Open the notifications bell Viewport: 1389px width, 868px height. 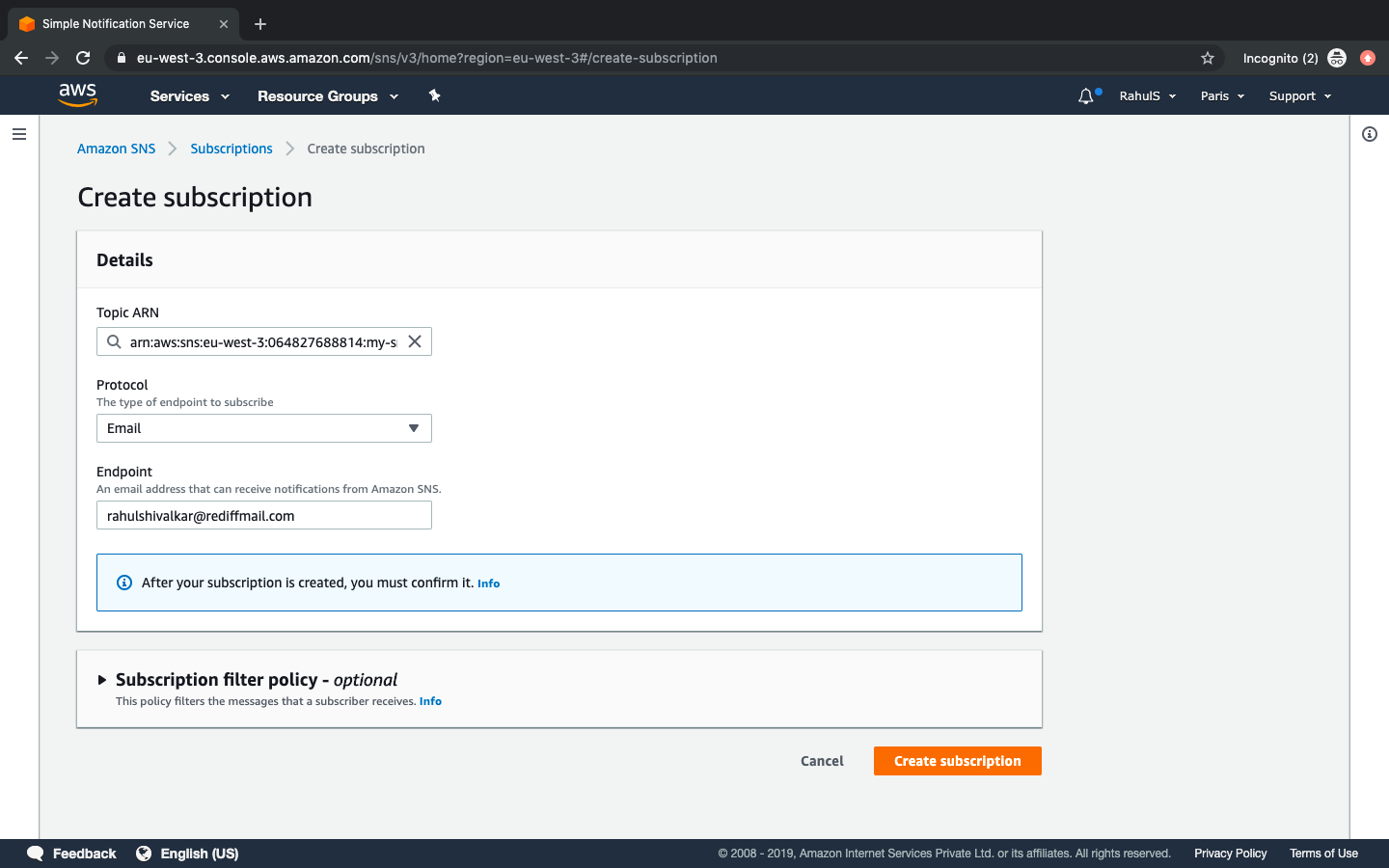tap(1085, 95)
